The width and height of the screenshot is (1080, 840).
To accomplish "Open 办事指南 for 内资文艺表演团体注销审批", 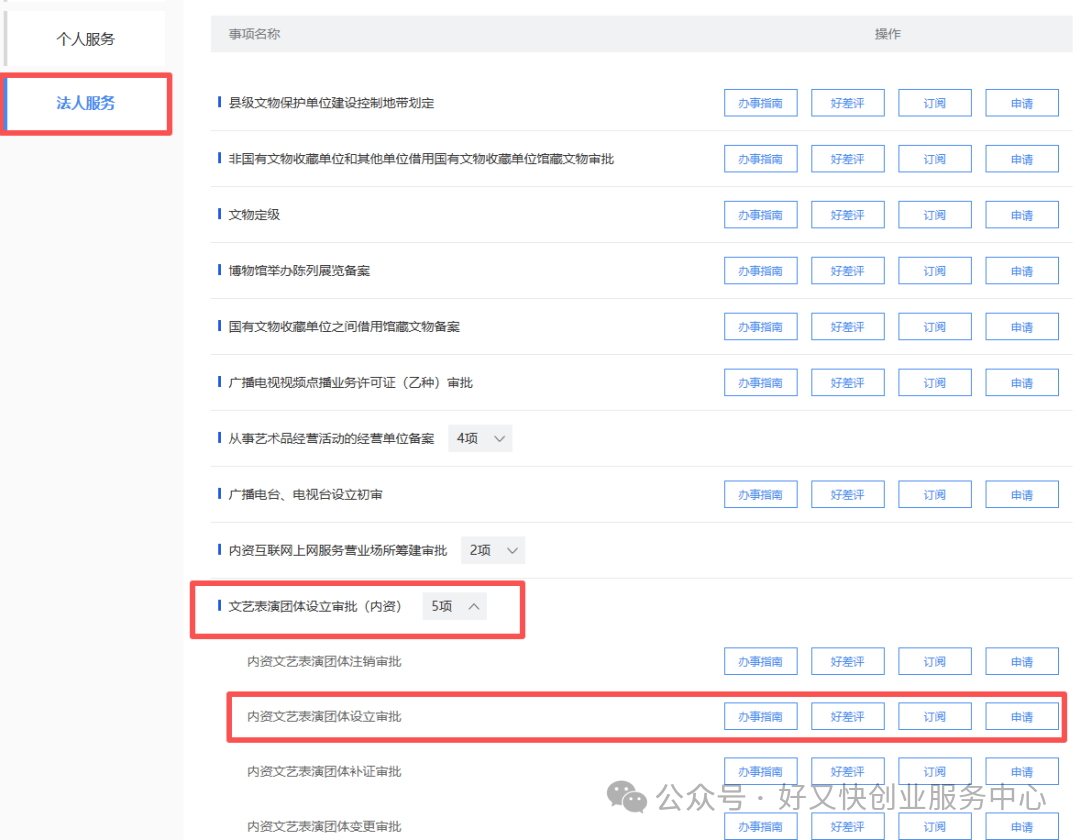I will (x=760, y=661).
